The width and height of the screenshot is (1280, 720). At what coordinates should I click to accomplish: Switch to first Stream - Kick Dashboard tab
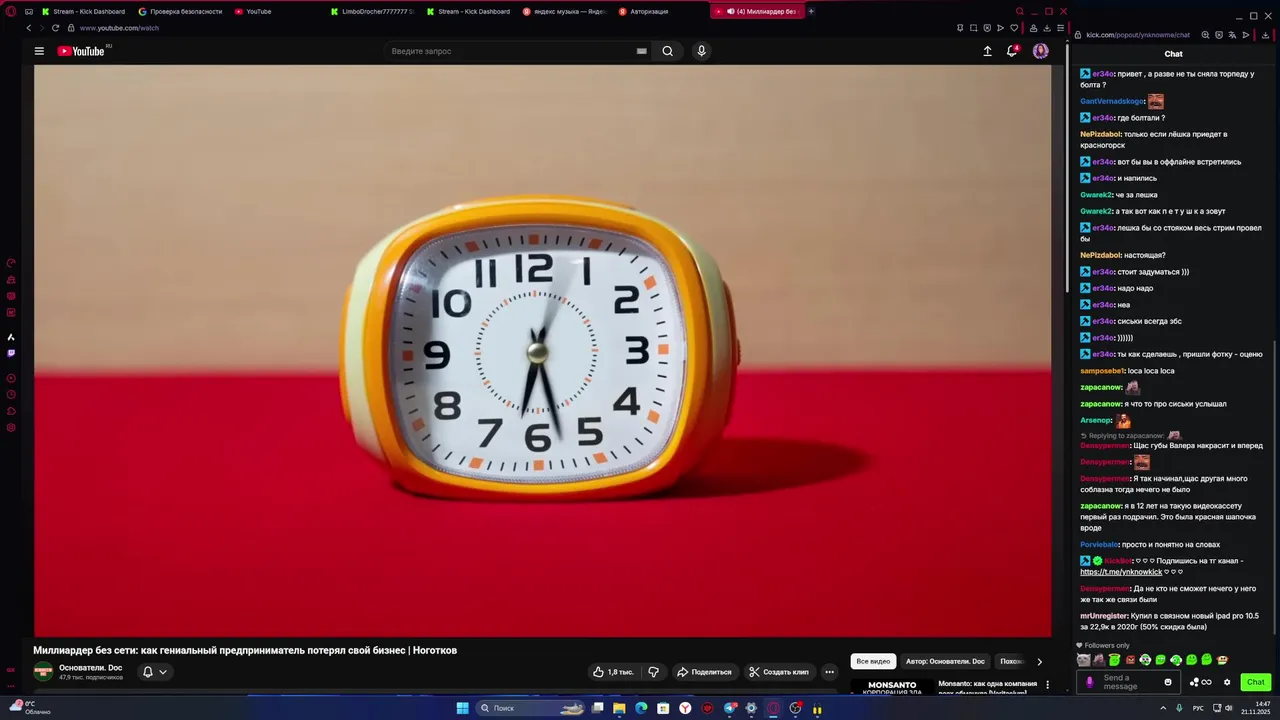(83, 11)
